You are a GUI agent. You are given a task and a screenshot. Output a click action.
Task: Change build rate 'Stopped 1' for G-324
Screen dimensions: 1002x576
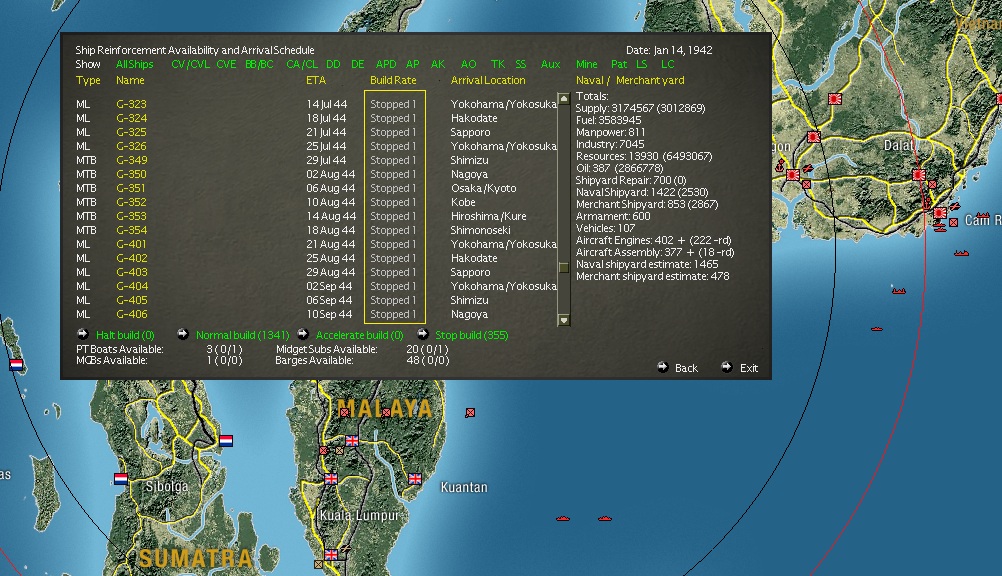point(393,118)
